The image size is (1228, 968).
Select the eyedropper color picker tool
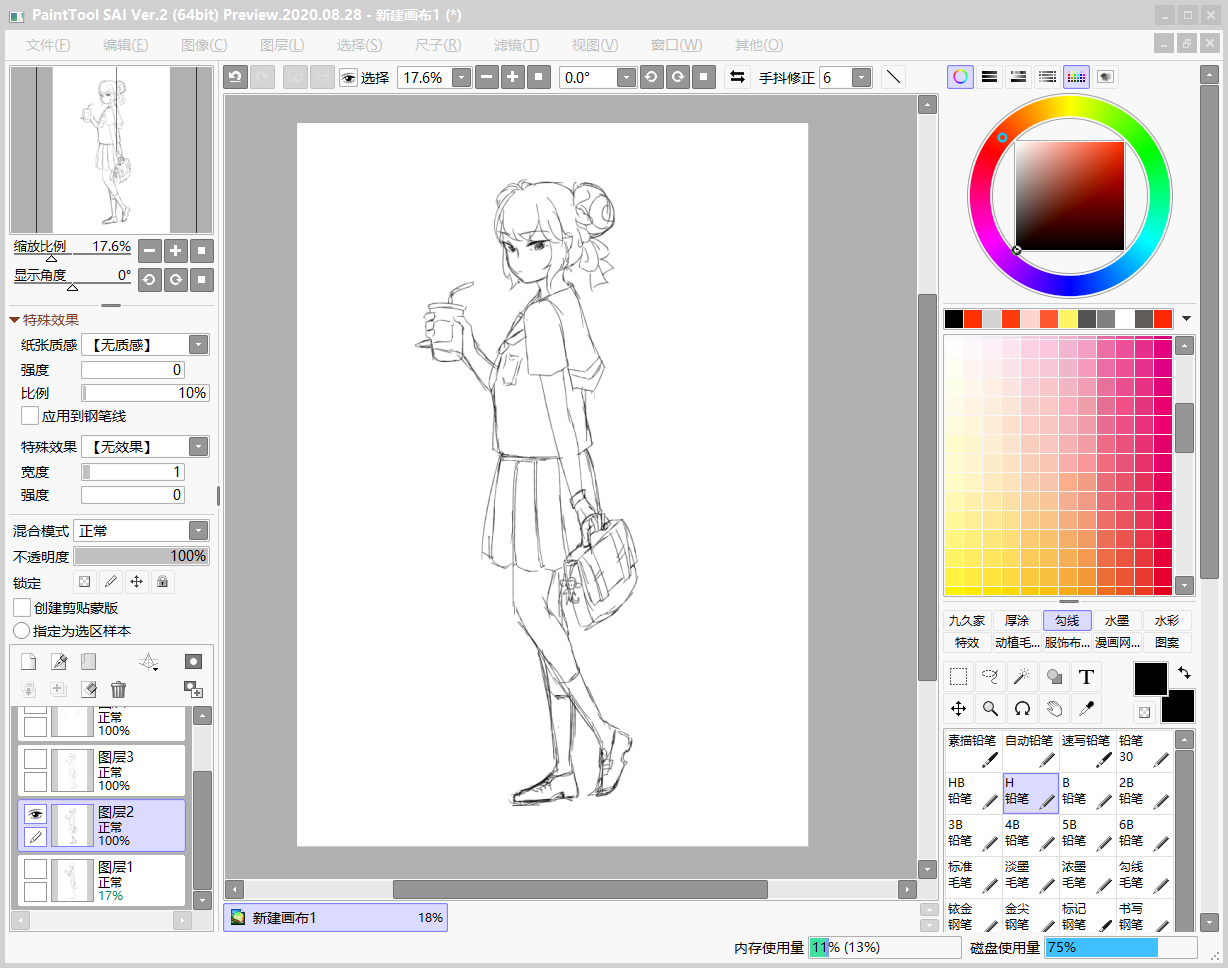tap(1086, 708)
